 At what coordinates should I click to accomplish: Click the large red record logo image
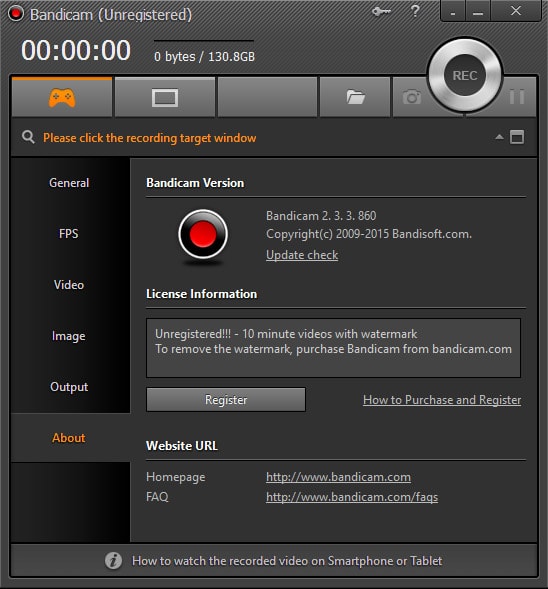[203, 234]
